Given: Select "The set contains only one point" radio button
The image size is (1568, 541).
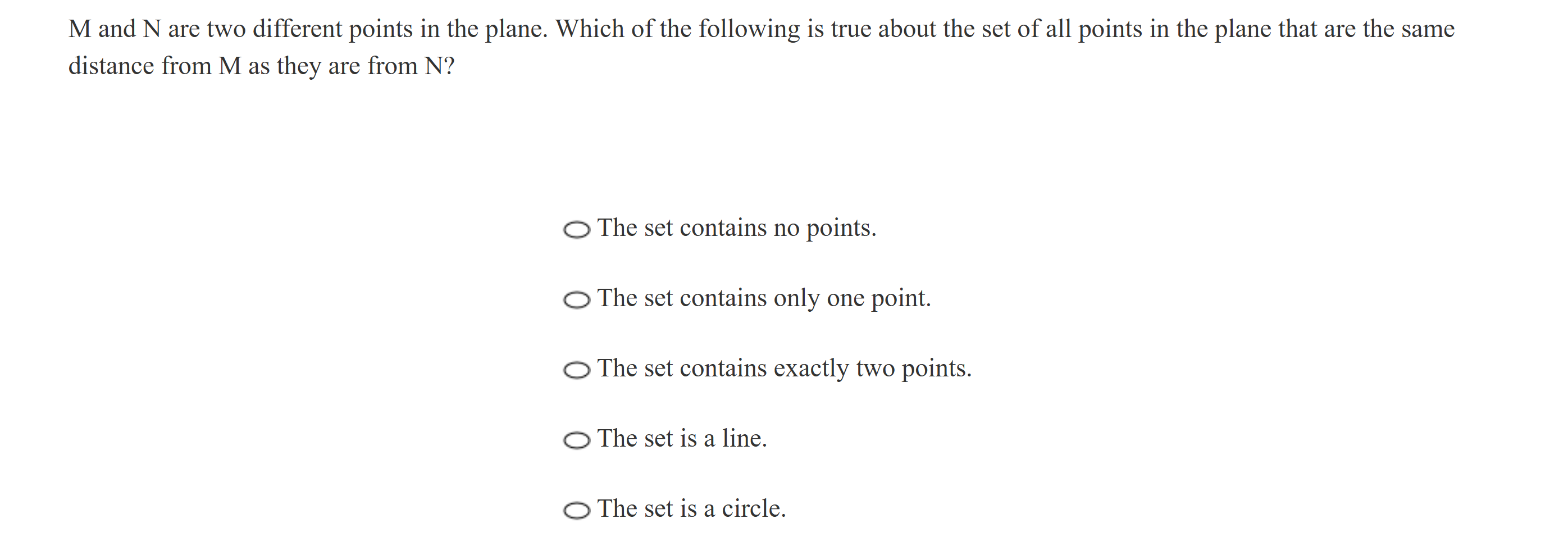Looking at the screenshot, I should 576,300.
